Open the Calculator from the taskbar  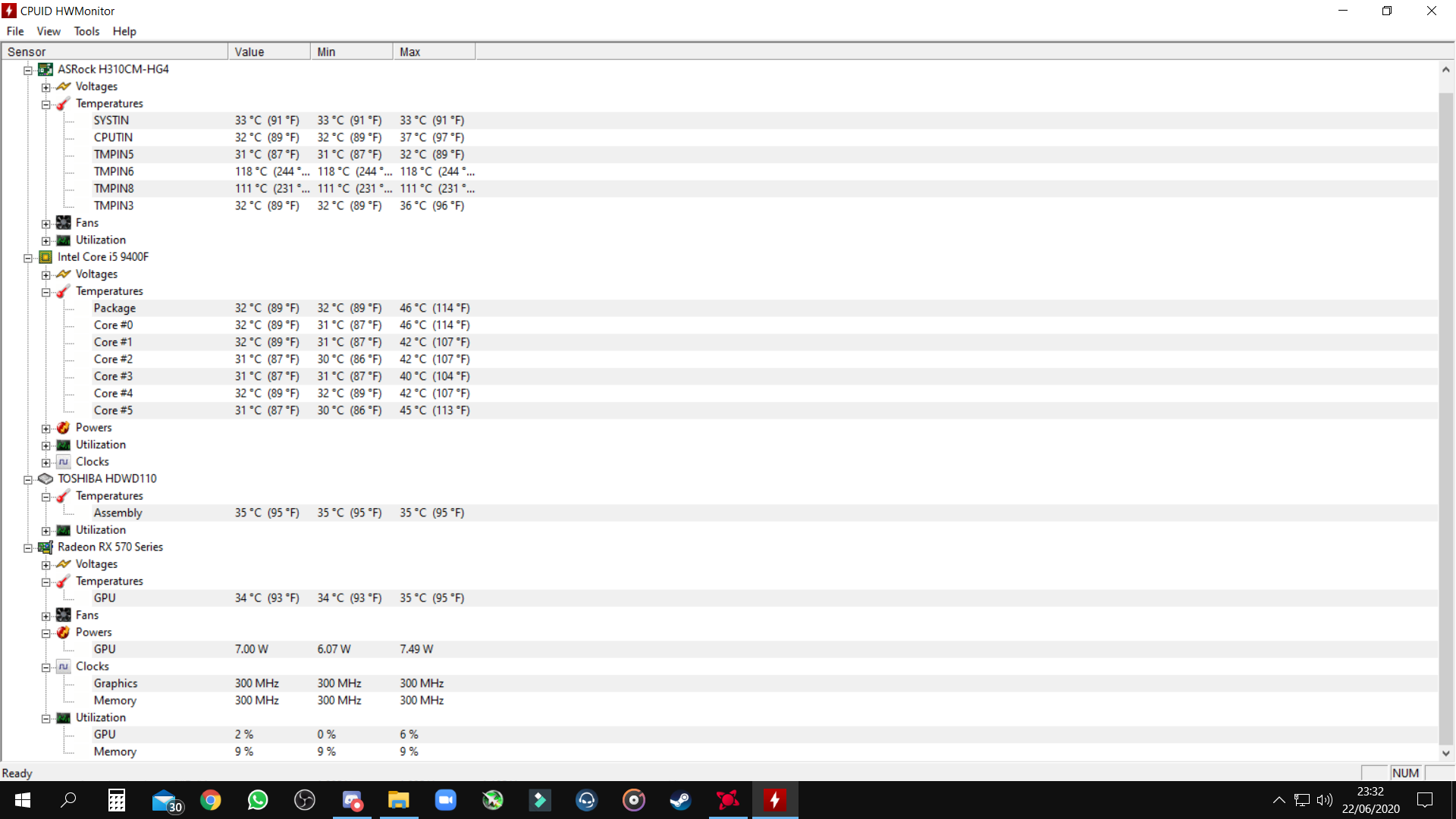tap(117, 800)
